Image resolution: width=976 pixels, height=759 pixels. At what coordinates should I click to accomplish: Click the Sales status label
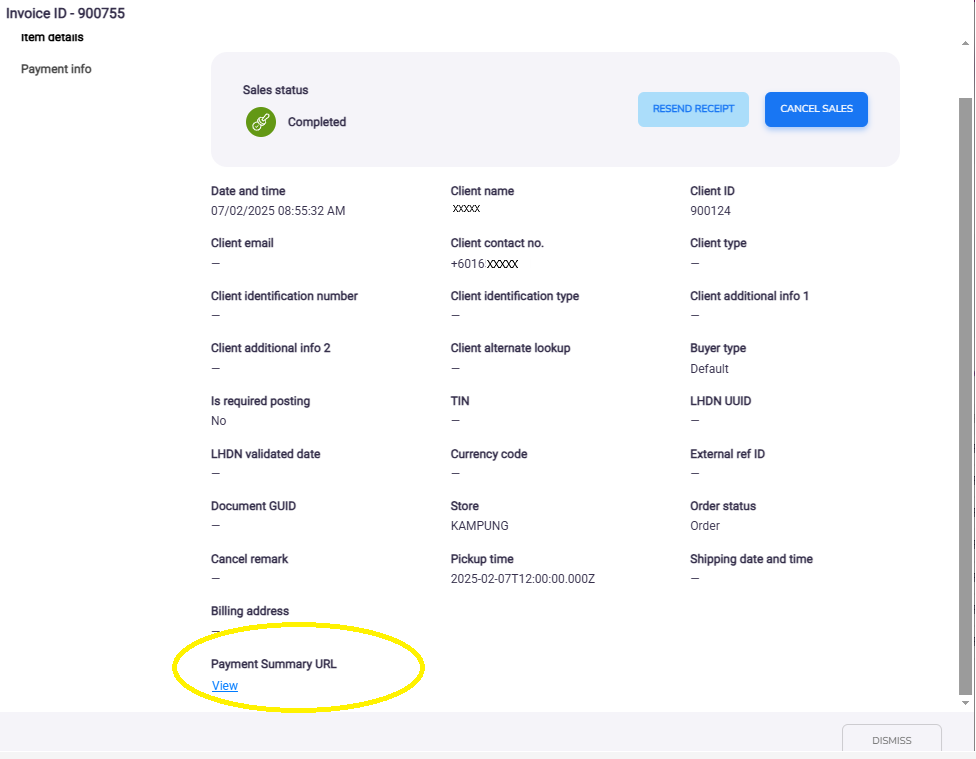(x=275, y=89)
